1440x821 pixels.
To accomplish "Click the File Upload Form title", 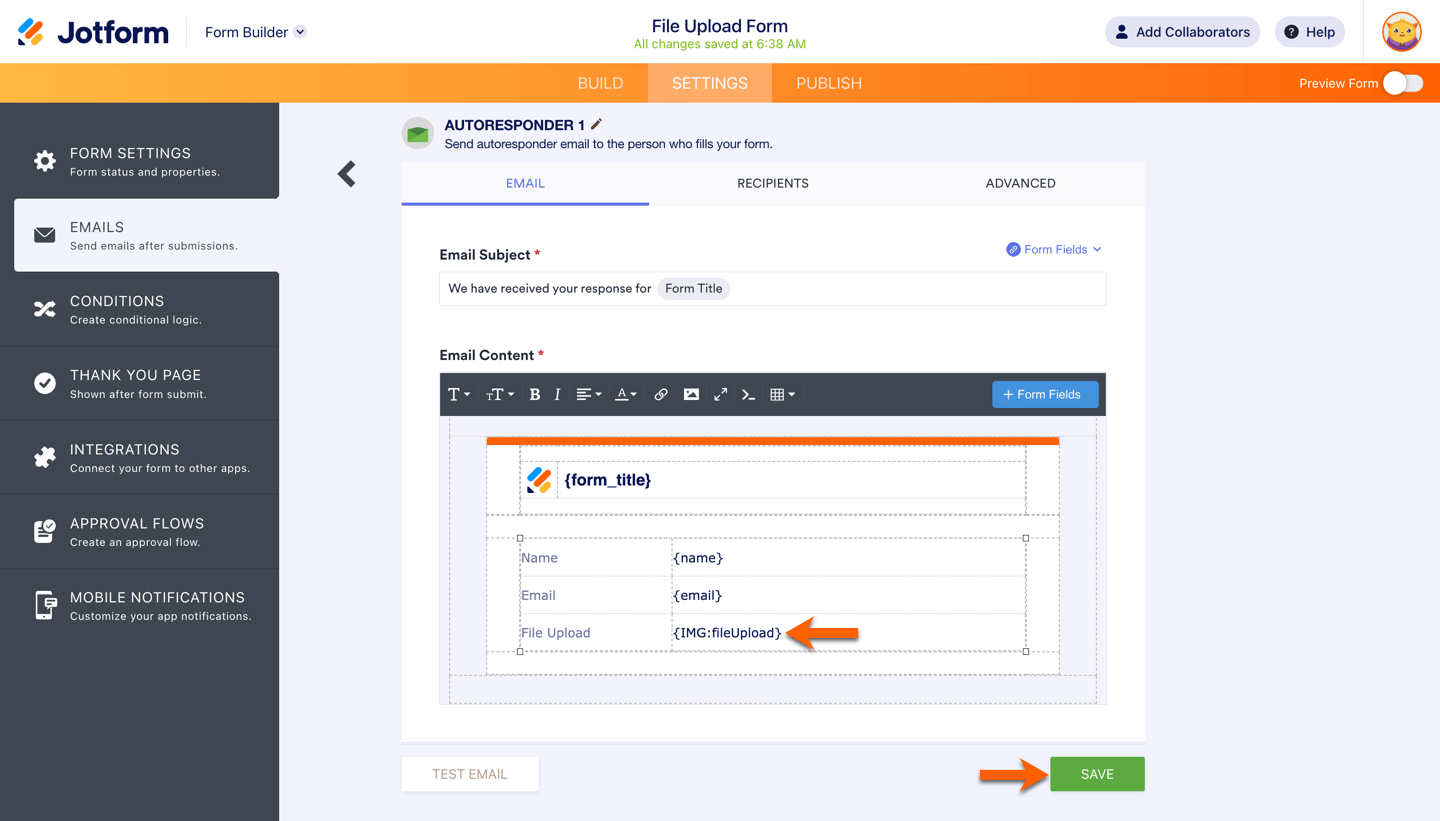I will [720, 26].
